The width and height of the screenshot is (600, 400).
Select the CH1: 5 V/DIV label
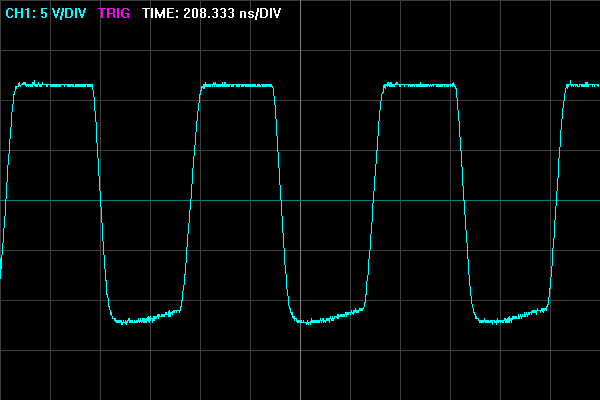click(46, 13)
